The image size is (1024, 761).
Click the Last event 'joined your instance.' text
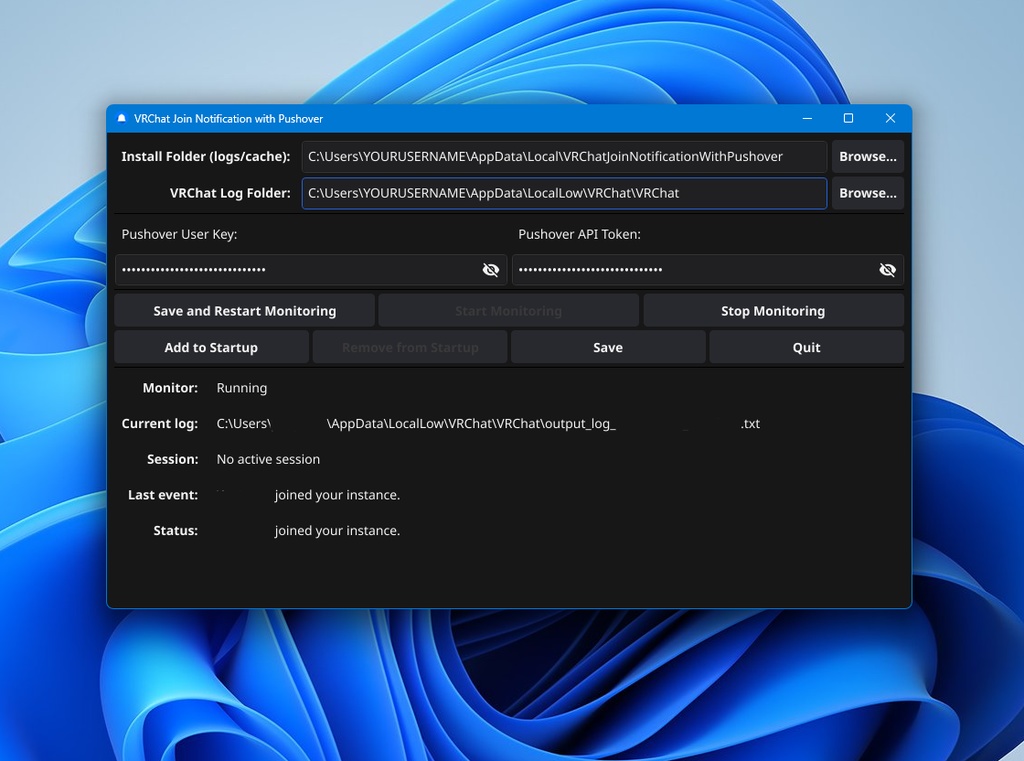(x=337, y=495)
